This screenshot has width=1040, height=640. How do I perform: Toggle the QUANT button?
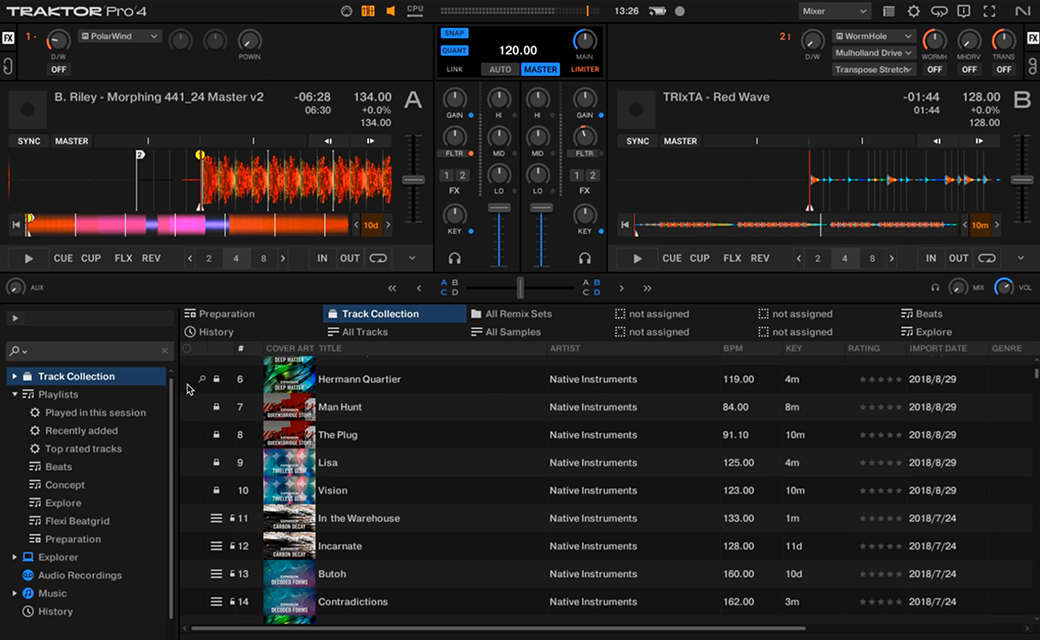[x=454, y=50]
